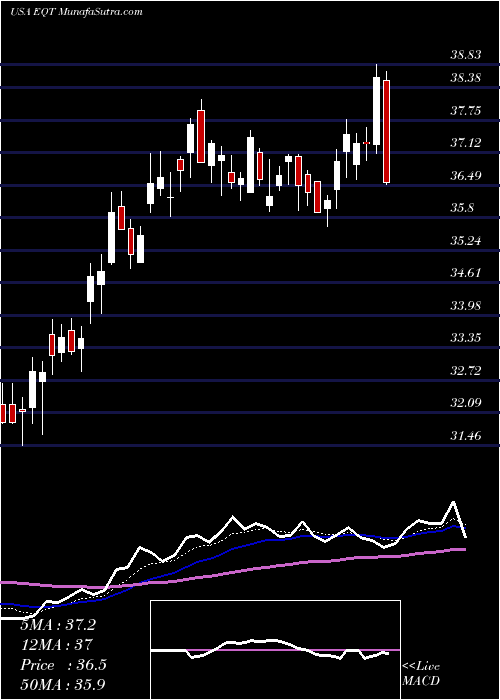
Task: Click inside the MACD inset chart box
Action: point(275,650)
